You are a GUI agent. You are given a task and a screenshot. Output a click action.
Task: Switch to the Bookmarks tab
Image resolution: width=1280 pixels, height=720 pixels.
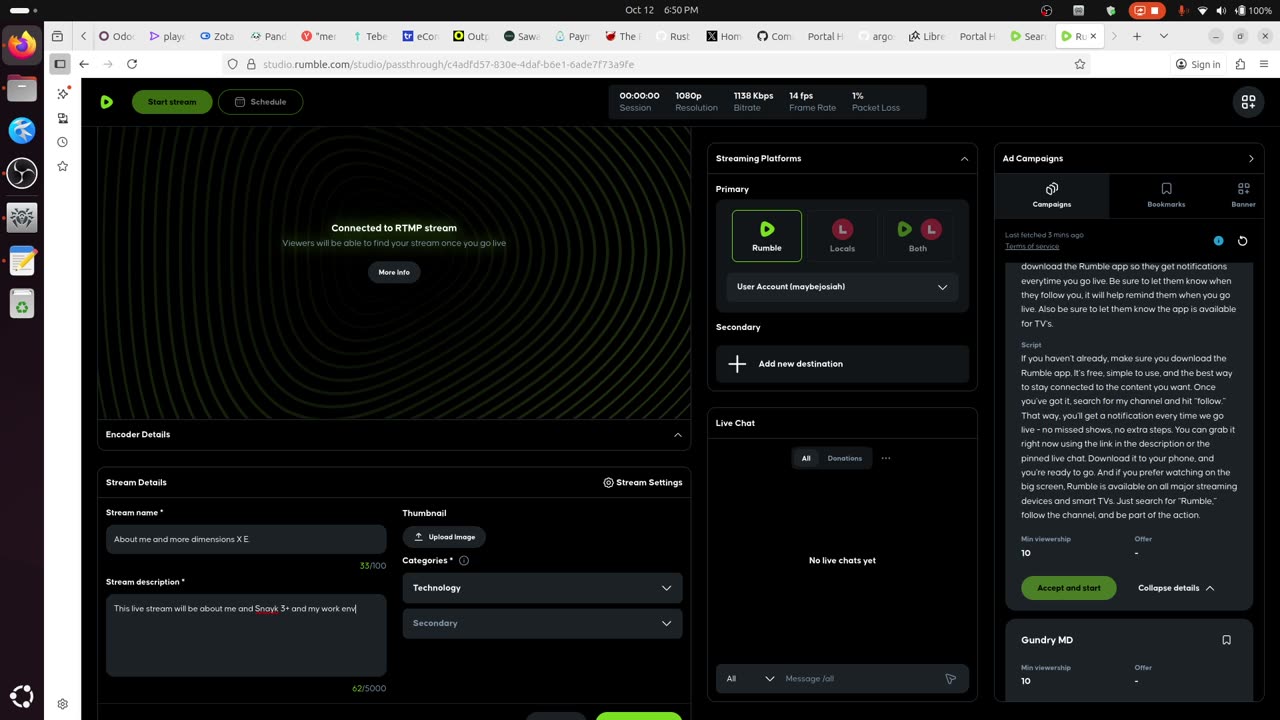1166,196
